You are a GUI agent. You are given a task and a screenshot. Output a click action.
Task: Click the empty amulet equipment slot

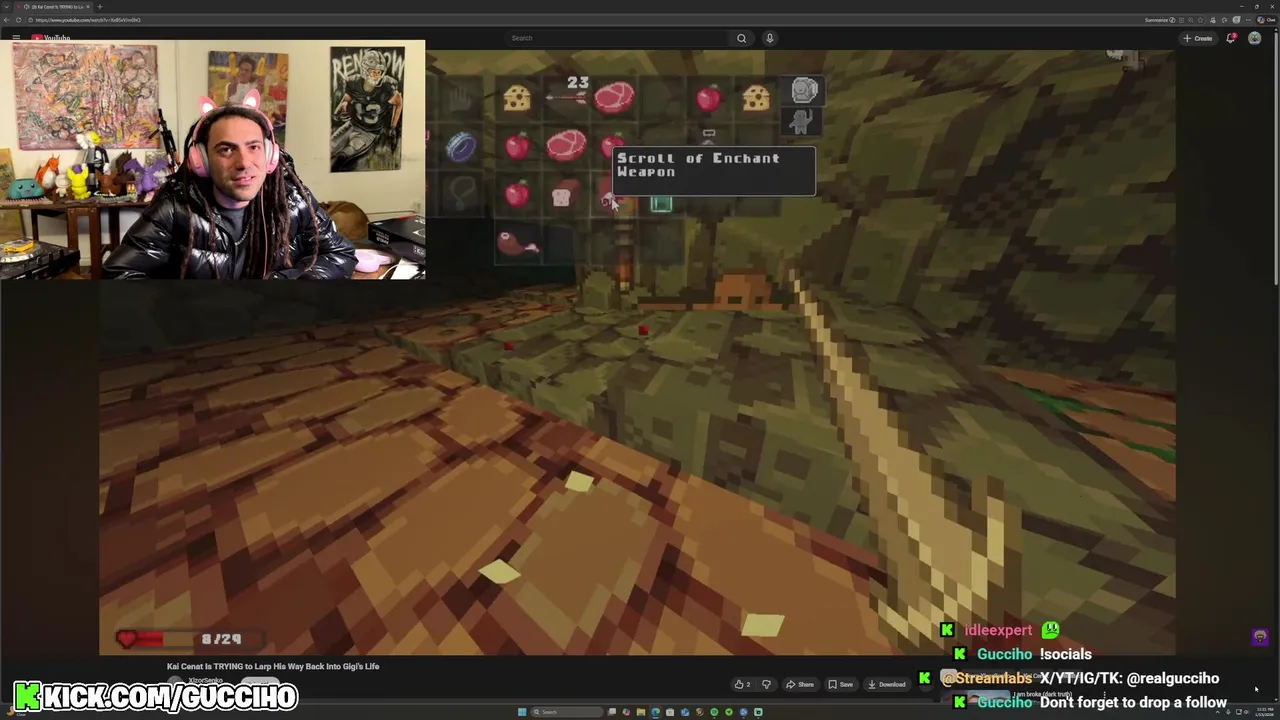[x=461, y=191]
